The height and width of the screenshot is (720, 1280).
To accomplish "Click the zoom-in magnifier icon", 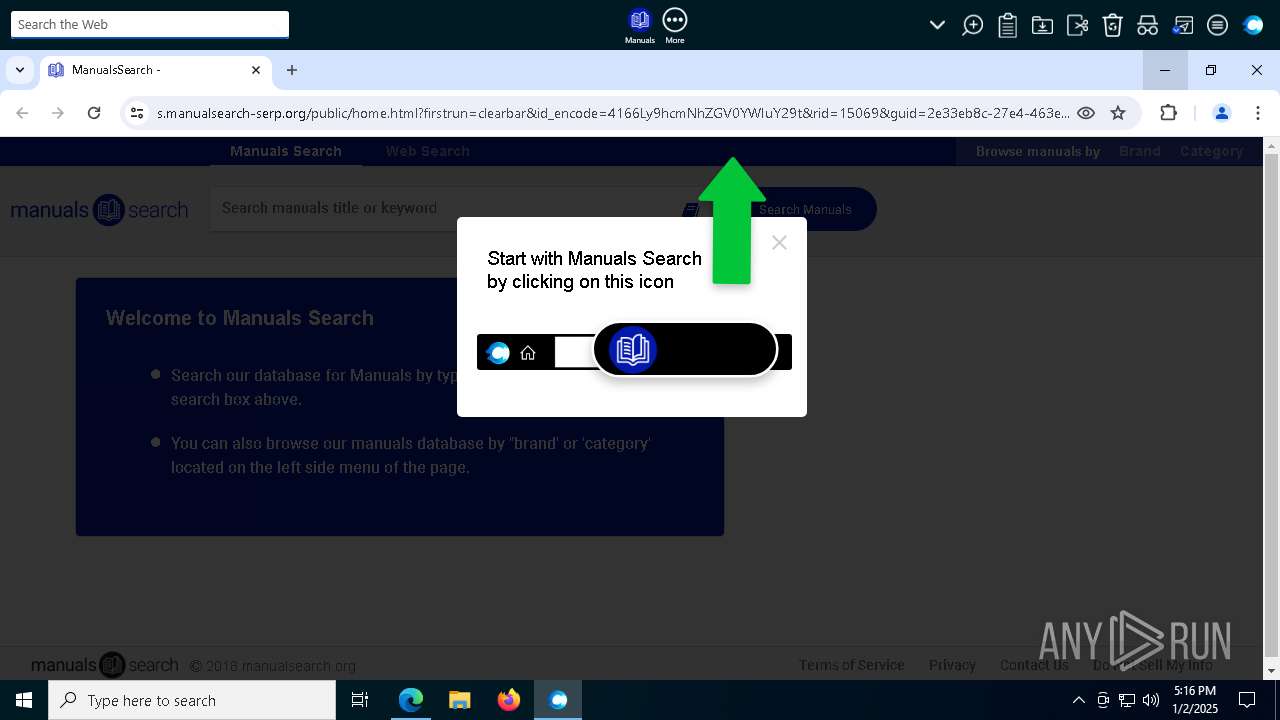I will 972,26.
